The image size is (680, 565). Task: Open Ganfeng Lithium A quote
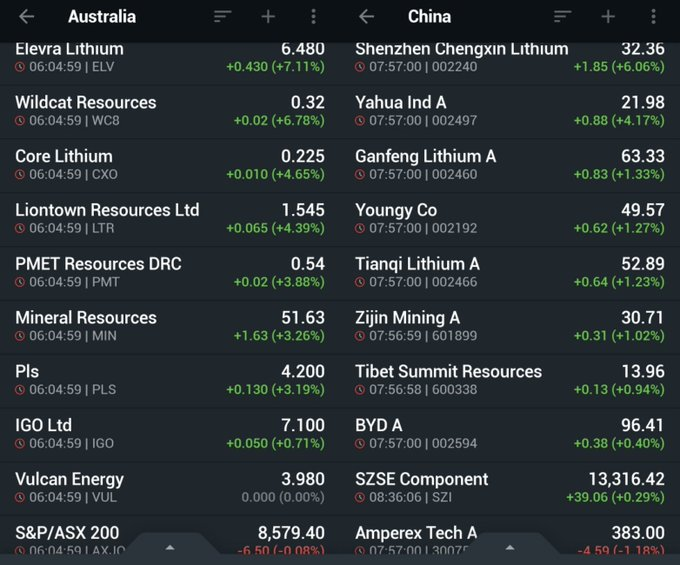(510, 165)
